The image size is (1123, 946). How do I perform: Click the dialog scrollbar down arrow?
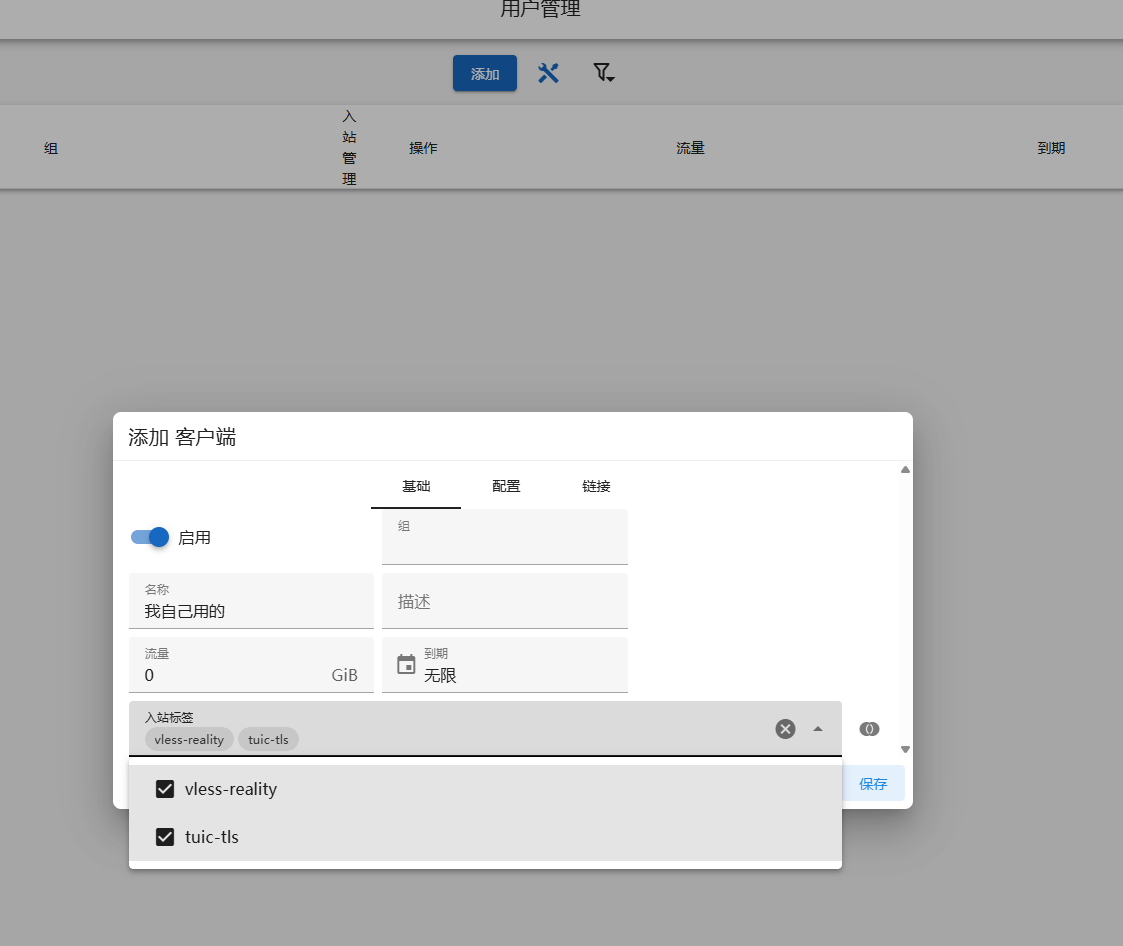point(905,749)
